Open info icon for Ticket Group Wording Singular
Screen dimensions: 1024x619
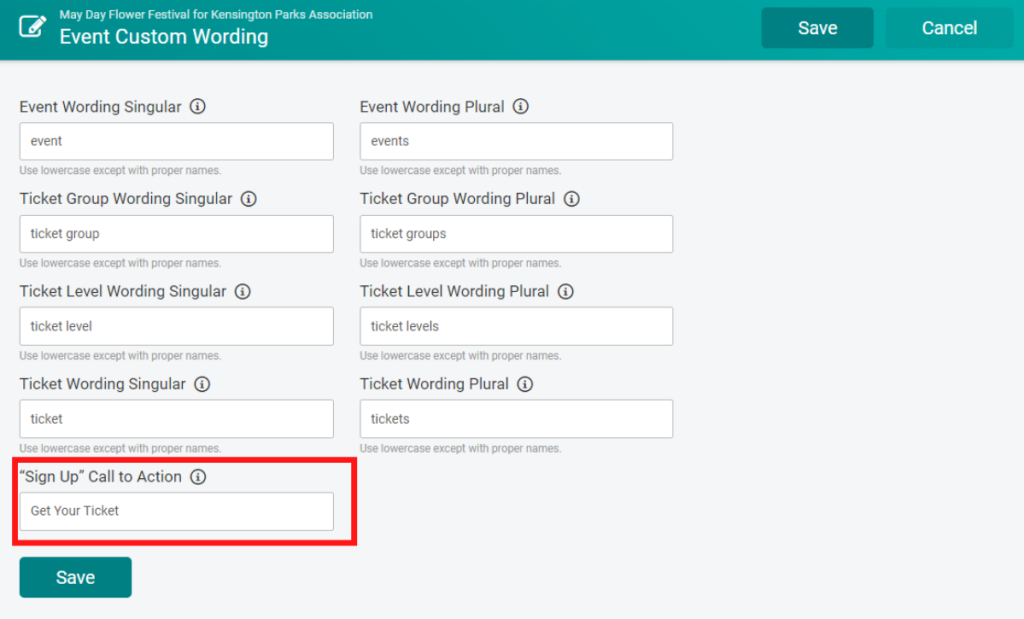tap(249, 199)
